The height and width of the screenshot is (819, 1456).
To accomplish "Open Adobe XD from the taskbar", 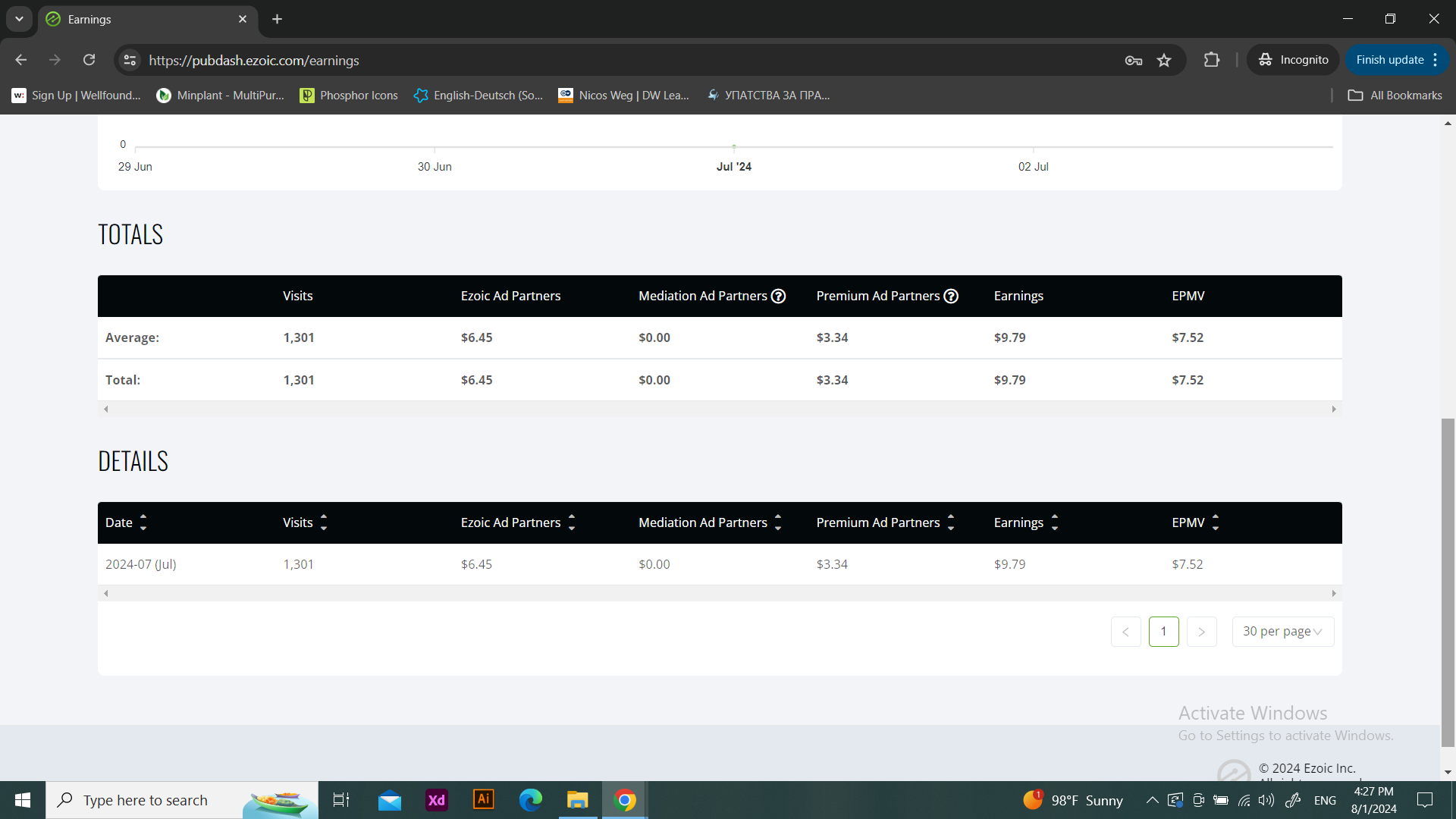I will pyautogui.click(x=437, y=800).
